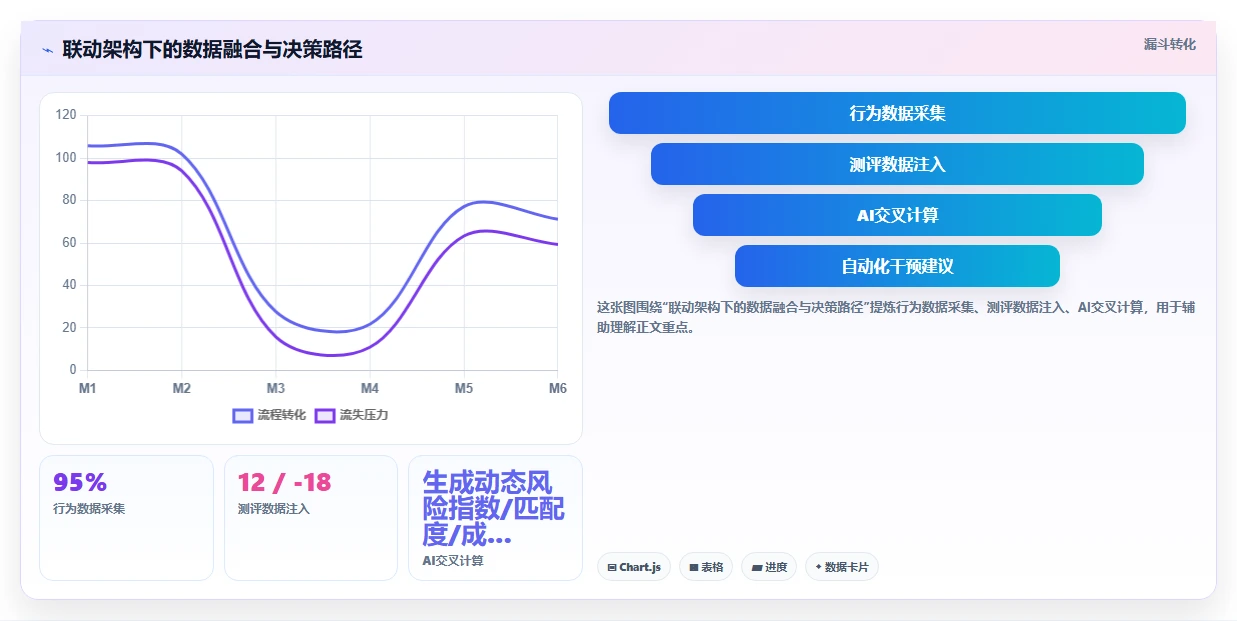Click the 生成动态风险指数 card text
Viewport: 1237px width, 621px height.
494,508
